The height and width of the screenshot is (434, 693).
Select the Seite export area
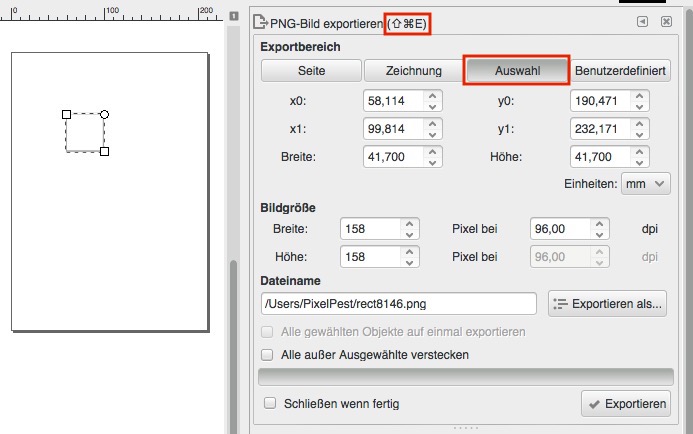tap(310, 71)
